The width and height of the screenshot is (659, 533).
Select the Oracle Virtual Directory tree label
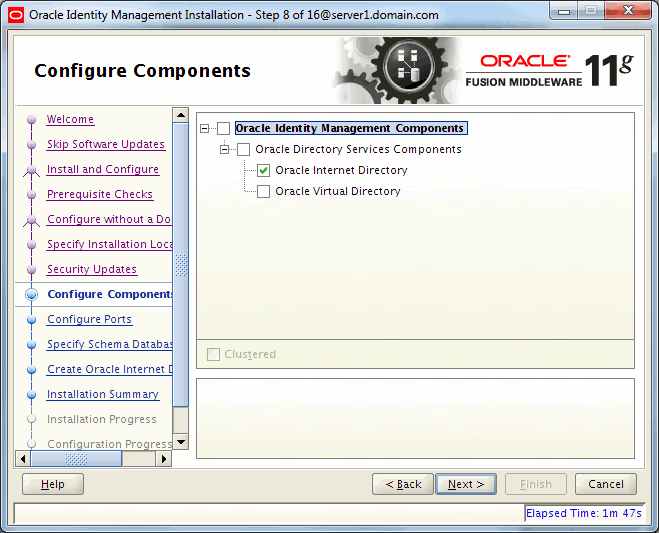(338, 191)
